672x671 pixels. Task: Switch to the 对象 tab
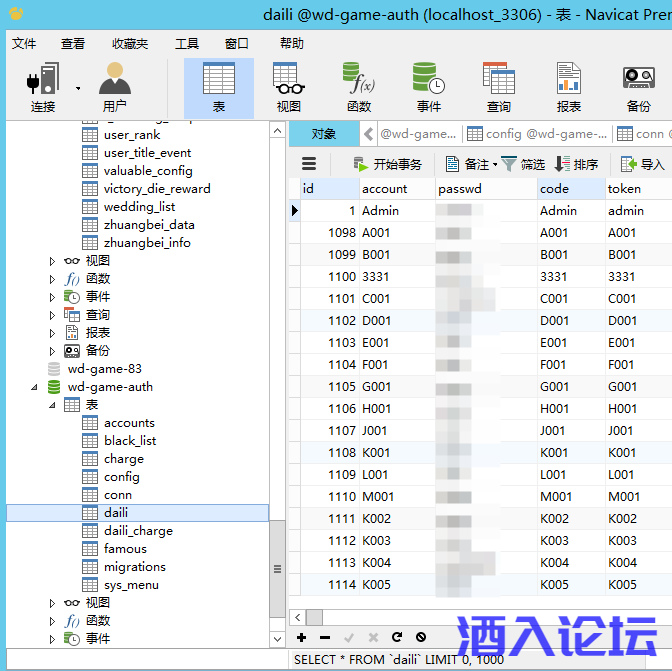(x=324, y=134)
